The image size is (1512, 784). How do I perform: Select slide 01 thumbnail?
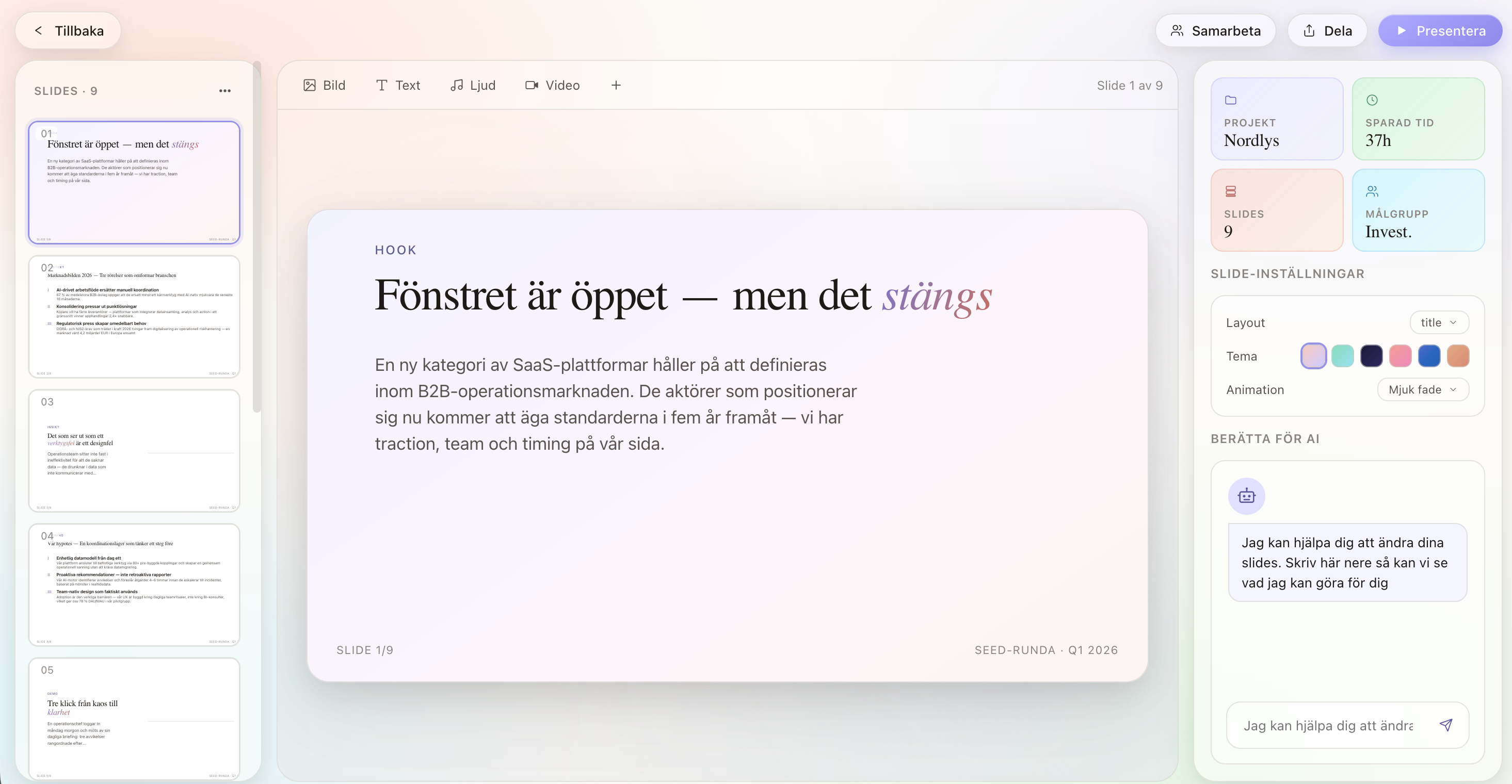134,183
